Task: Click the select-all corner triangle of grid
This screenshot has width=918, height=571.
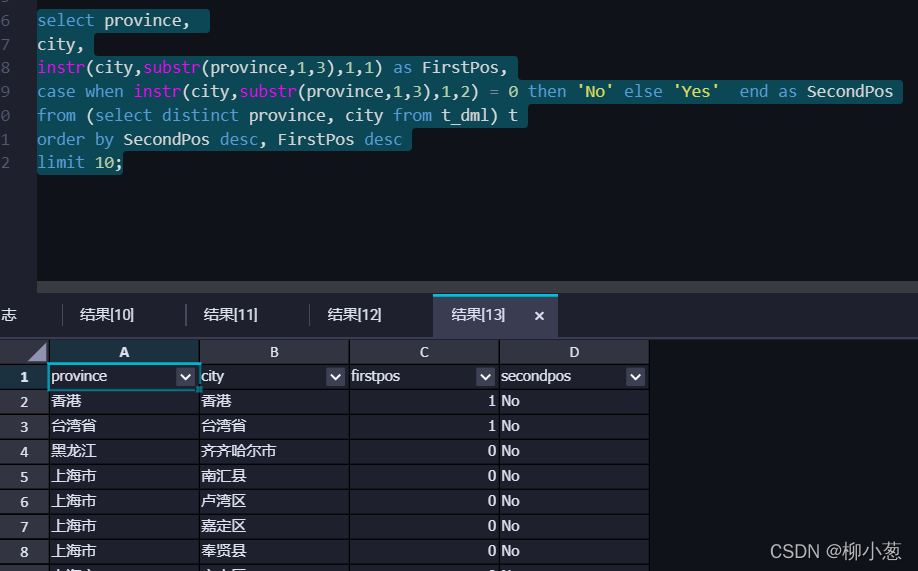Action: point(36,352)
